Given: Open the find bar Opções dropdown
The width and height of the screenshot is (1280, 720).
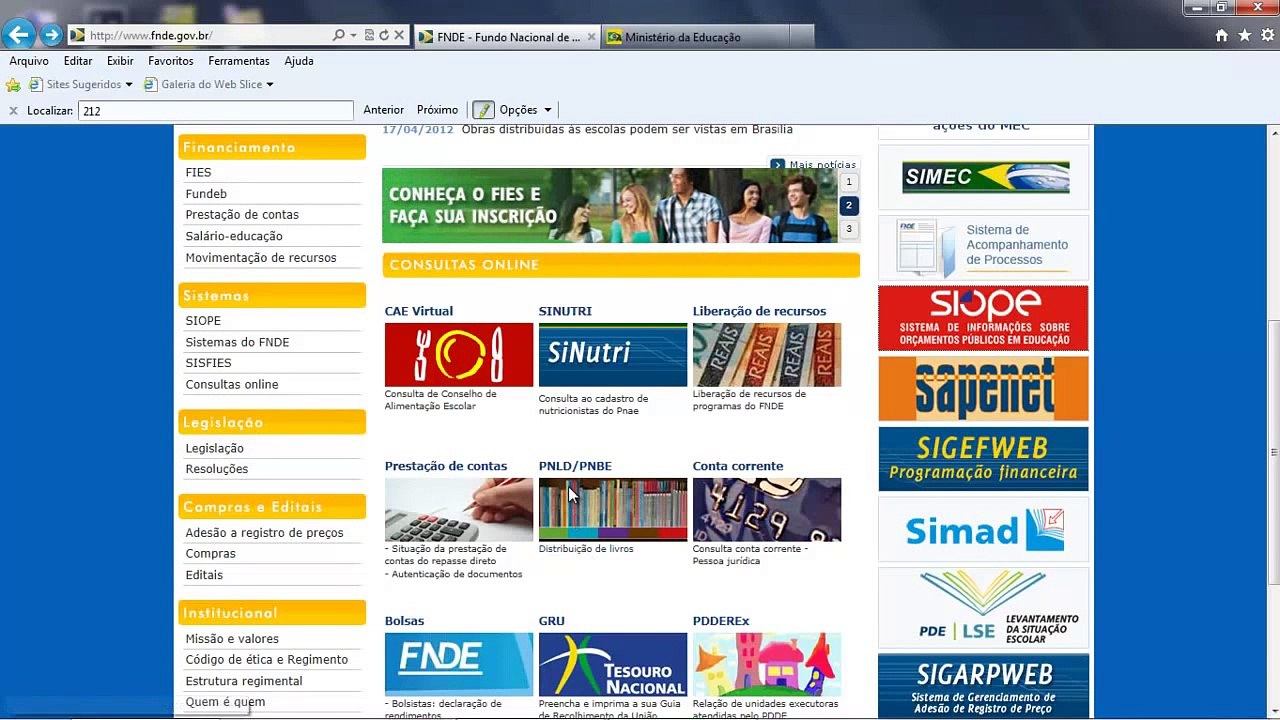Looking at the screenshot, I should click(x=525, y=110).
